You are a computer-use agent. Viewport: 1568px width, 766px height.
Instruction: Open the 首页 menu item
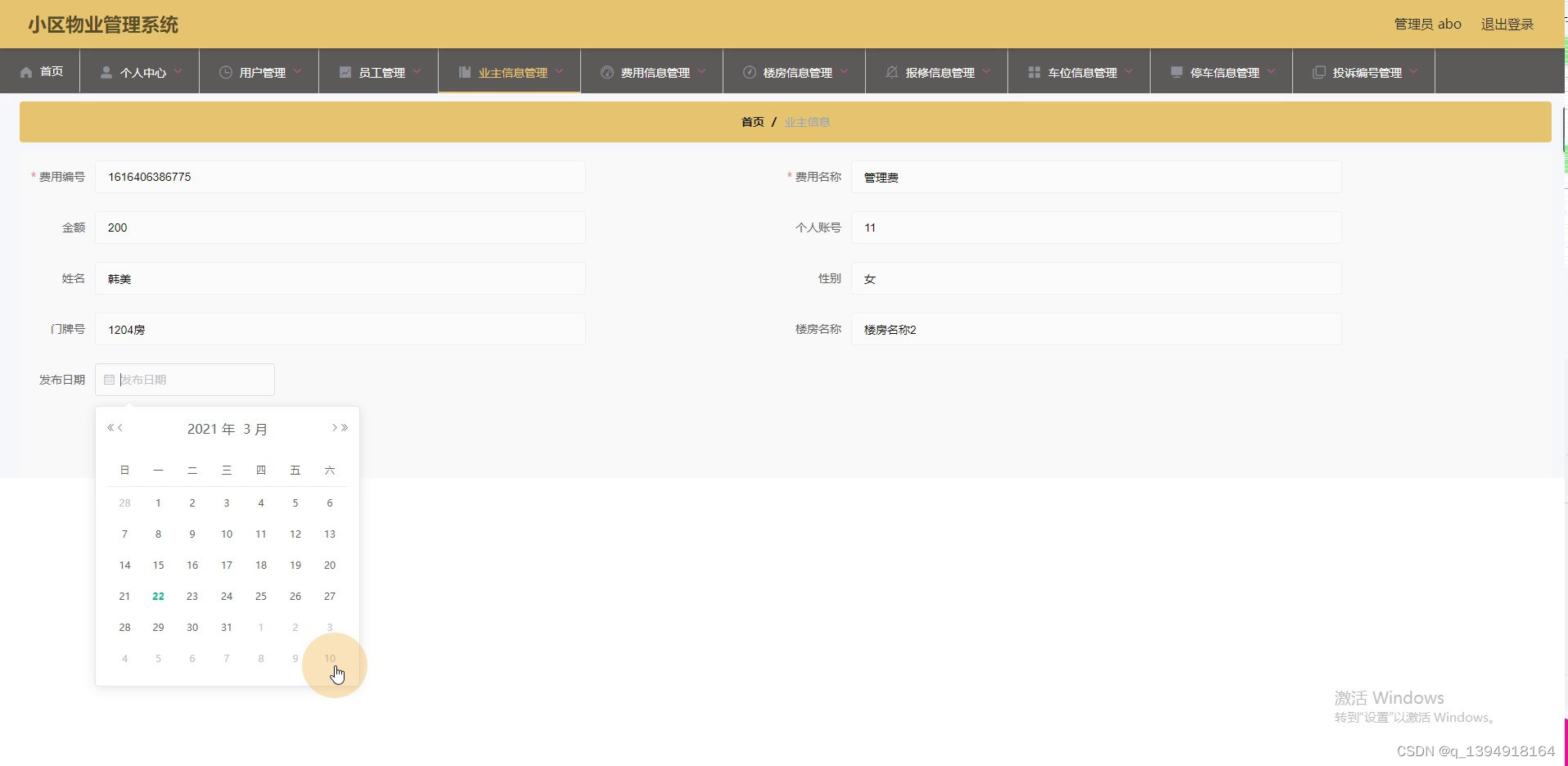tap(40, 71)
